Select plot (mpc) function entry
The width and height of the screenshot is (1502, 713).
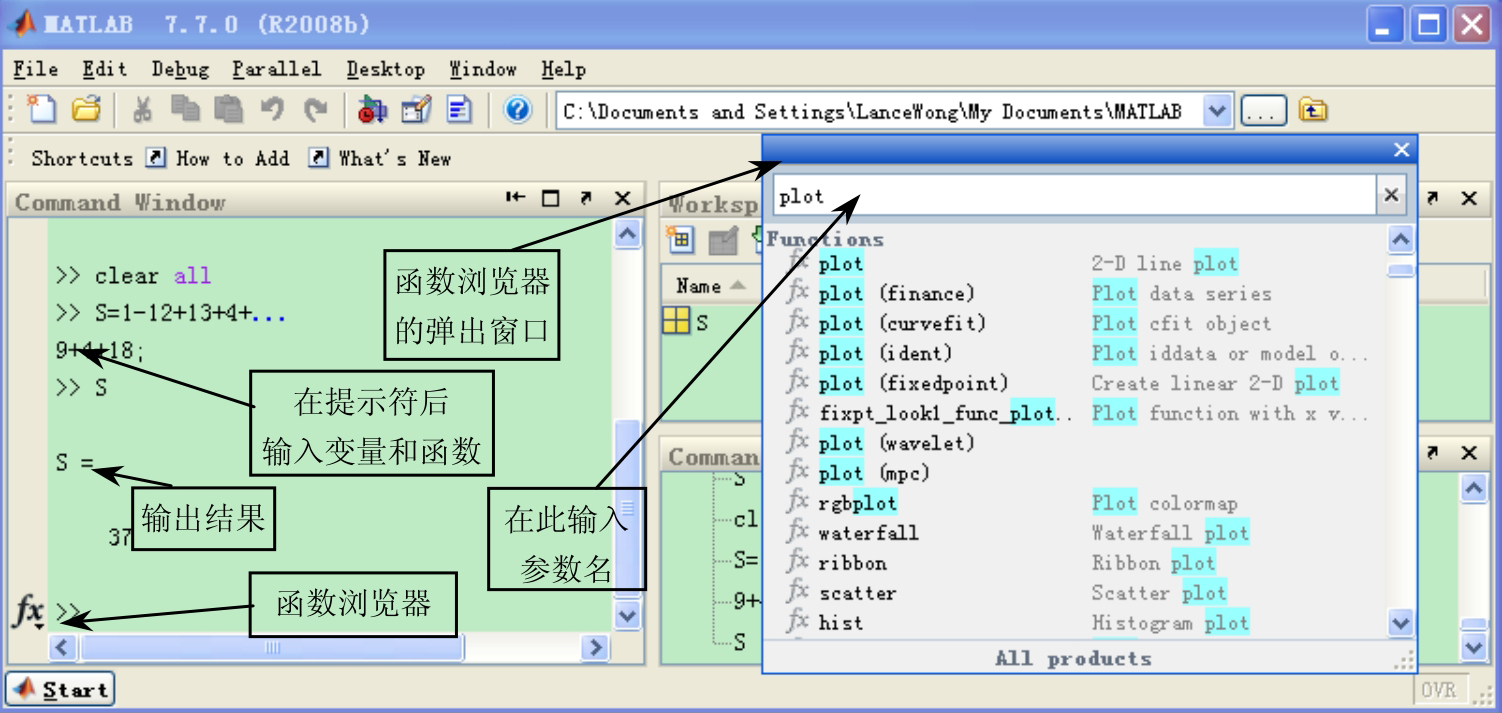[x=1077, y=473]
